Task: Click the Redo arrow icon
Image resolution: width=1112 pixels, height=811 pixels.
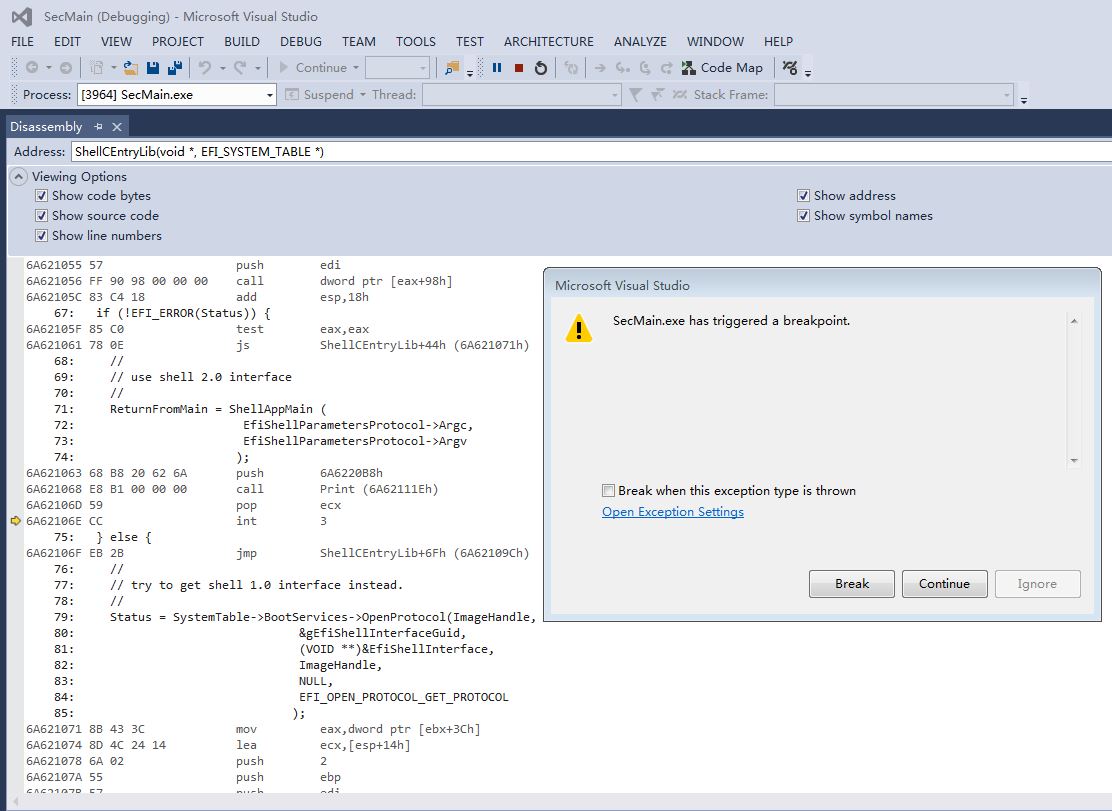Action: (240, 67)
